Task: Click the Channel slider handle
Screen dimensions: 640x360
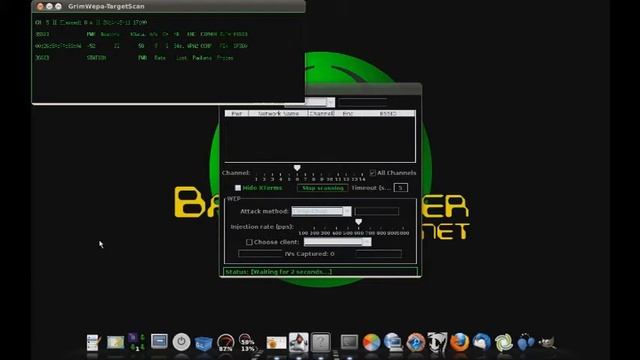Action: click(x=297, y=168)
